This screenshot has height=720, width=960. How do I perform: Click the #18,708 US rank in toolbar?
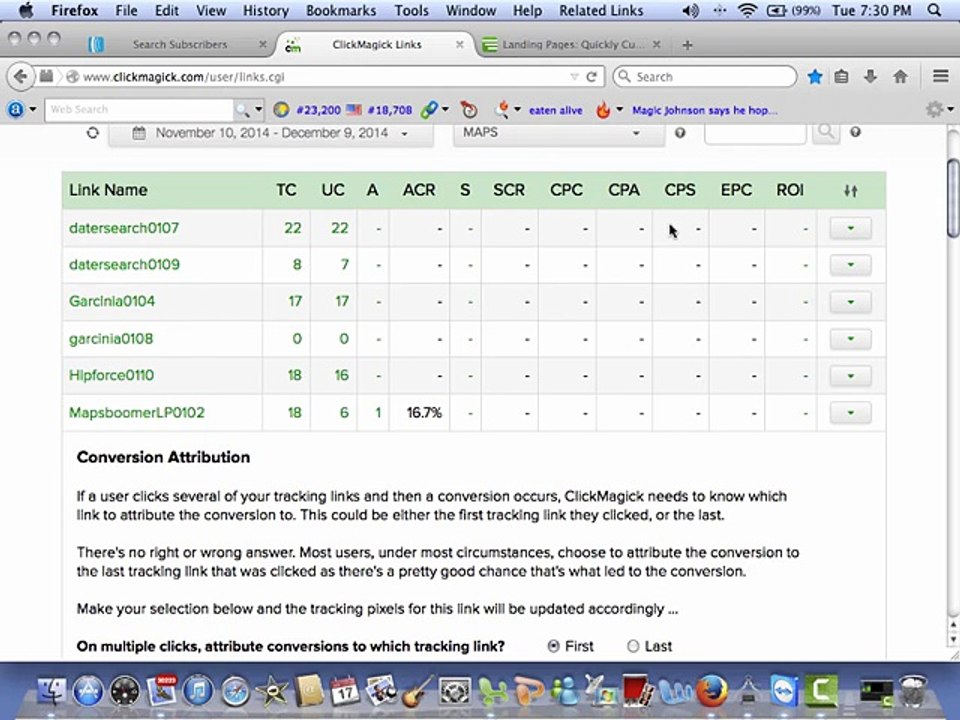pos(389,110)
